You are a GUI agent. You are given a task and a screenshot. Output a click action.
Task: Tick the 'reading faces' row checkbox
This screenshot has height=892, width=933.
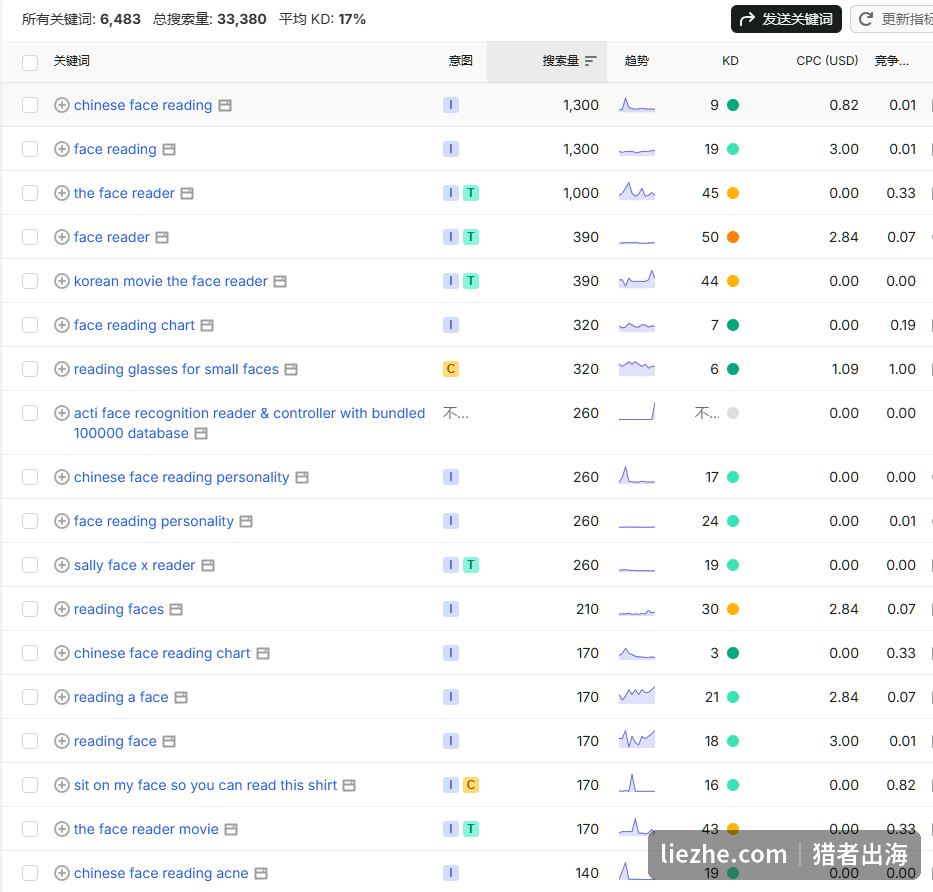point(30,609)
